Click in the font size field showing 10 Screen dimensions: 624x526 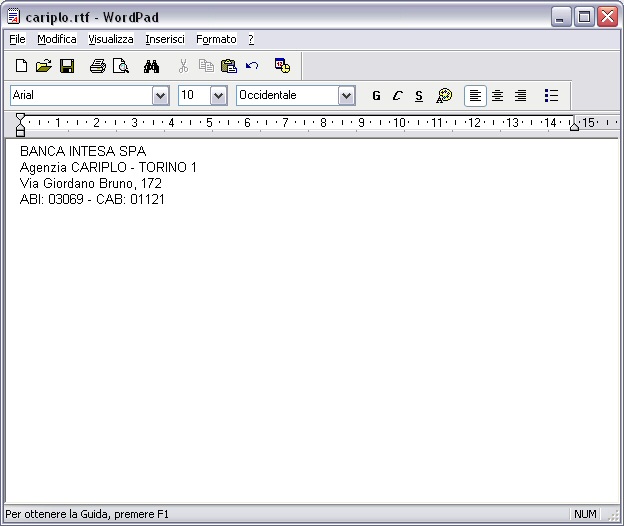194,95
